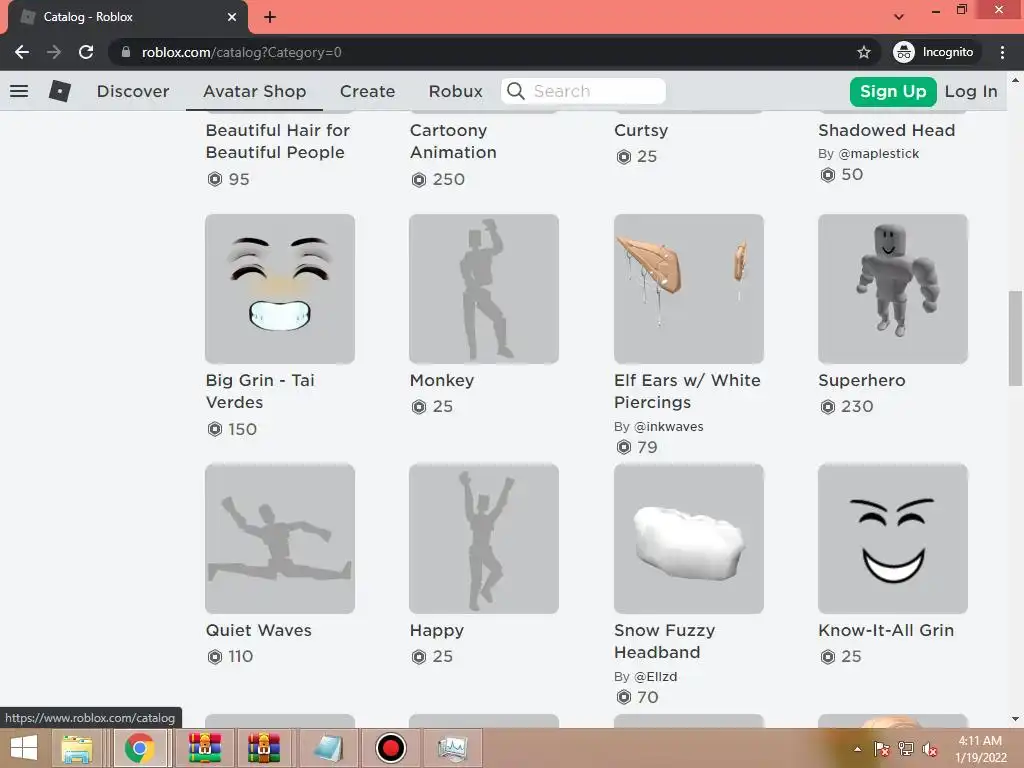Click the Action Center flag tray icon

click(x=882, y=749)
